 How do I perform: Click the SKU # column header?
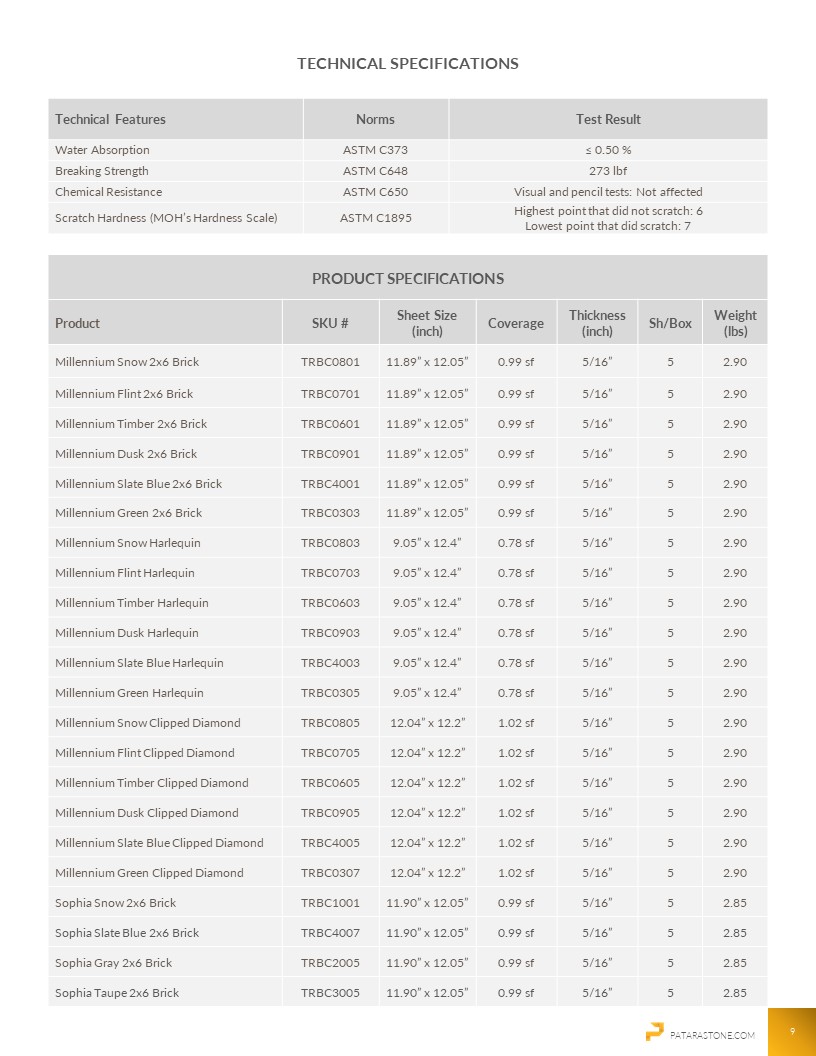tap(330, 323)
